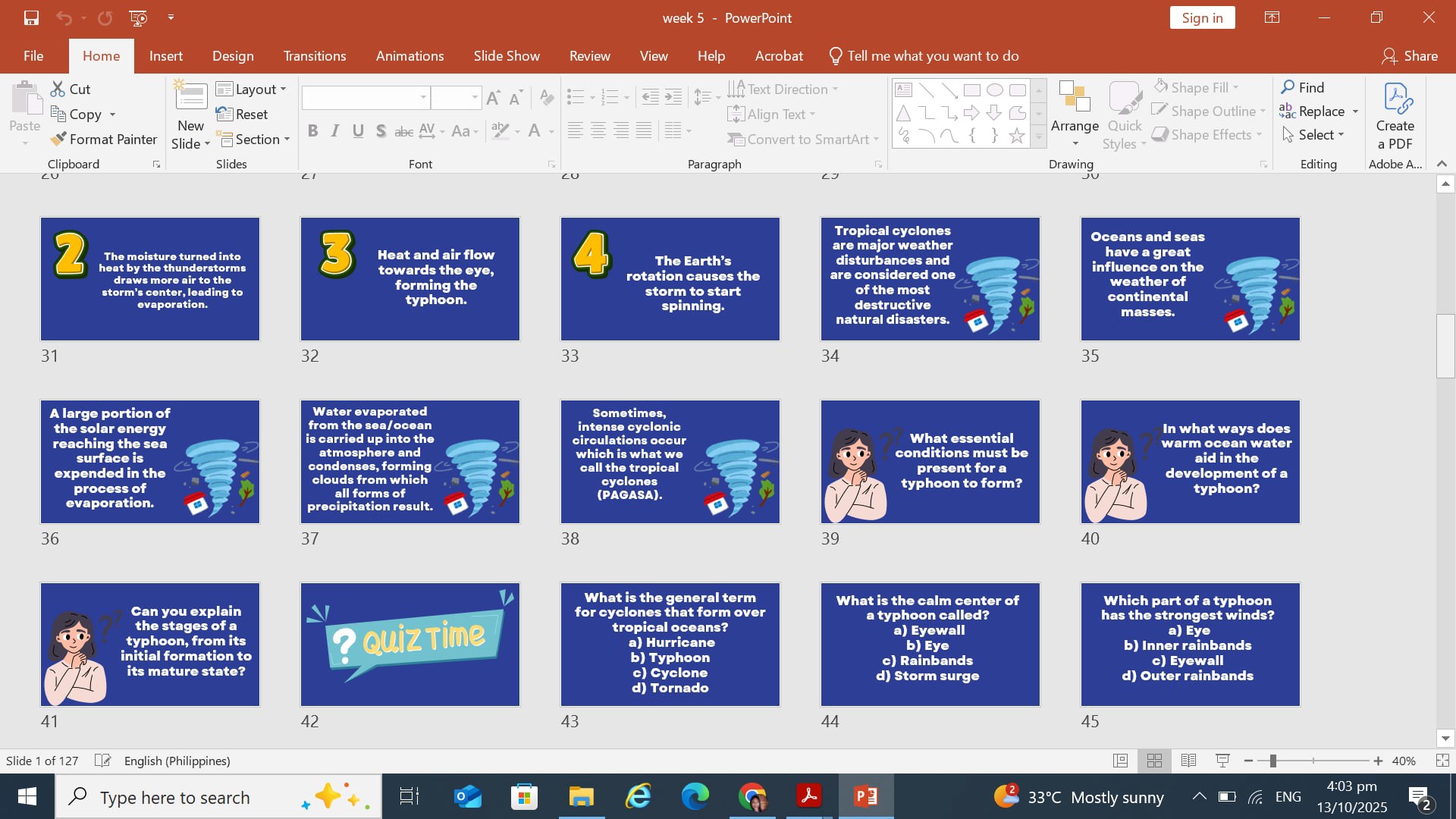
Task: Click the Sign in button
Action: pyautogui.click(x=1202, y=17)
